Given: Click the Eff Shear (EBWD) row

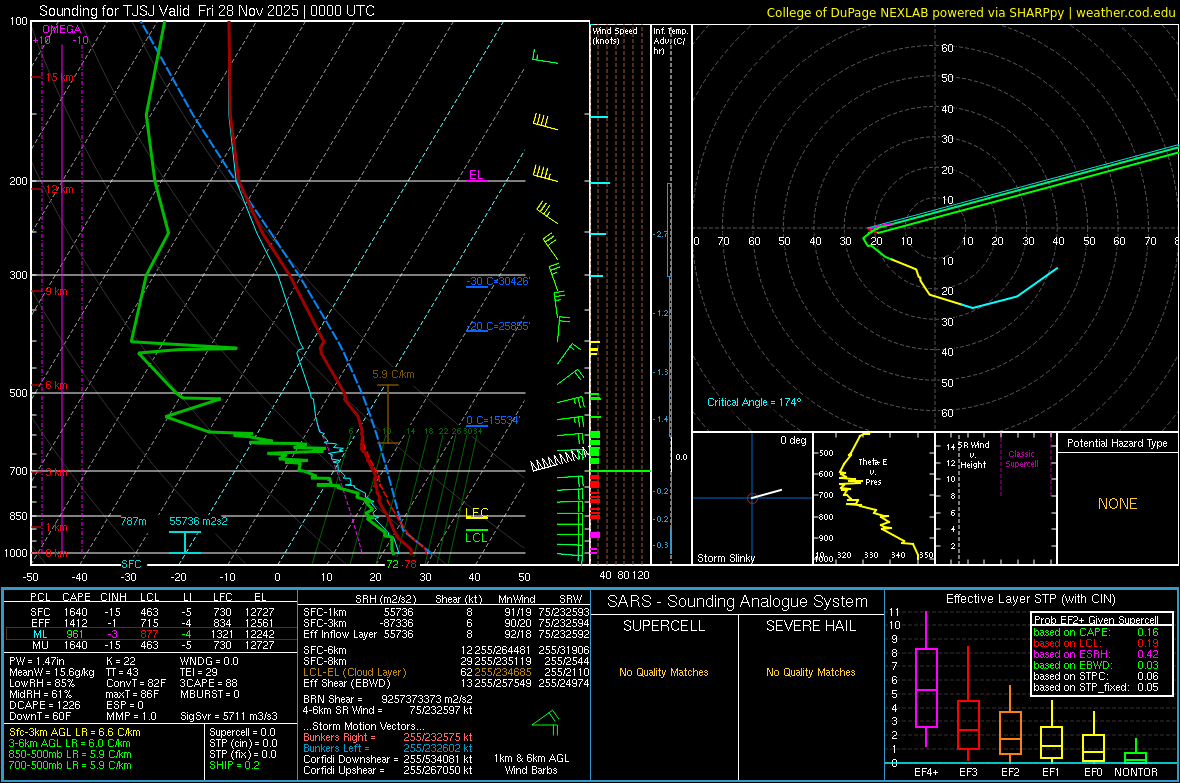Looking at the screenshot, I should [446, 683].
